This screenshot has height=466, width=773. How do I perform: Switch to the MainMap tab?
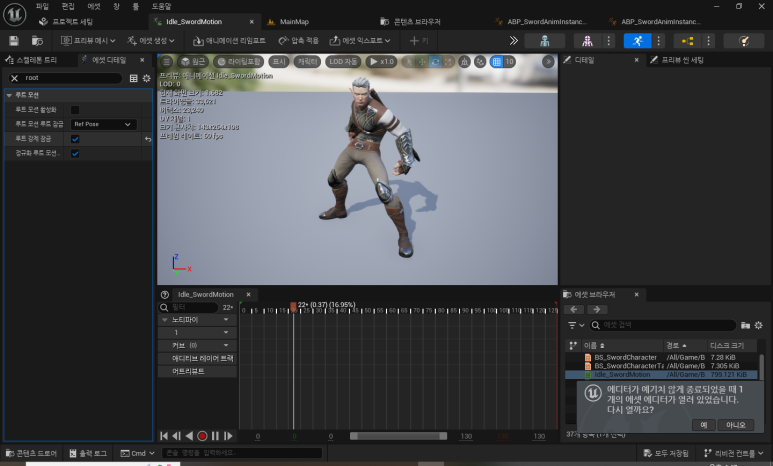[x=294, y=22]
